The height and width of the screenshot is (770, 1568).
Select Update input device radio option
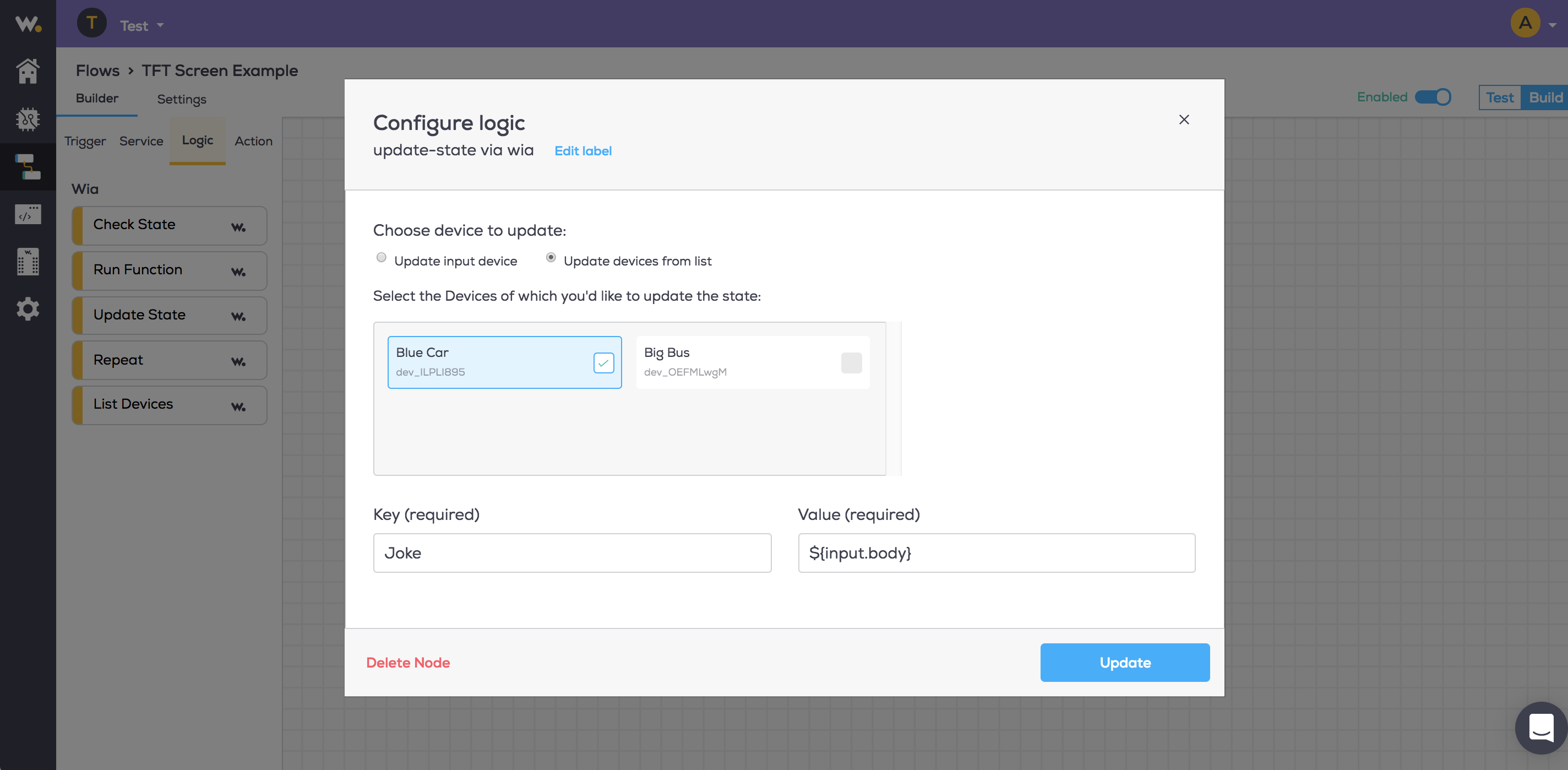click(382, 258)
